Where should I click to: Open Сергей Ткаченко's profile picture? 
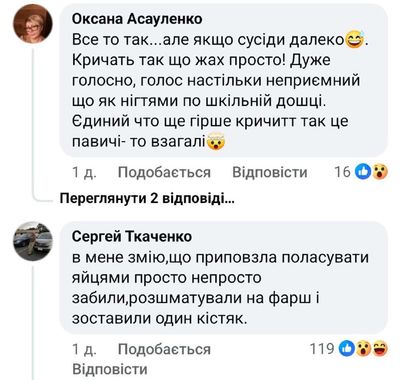click(x=33, y=241)
